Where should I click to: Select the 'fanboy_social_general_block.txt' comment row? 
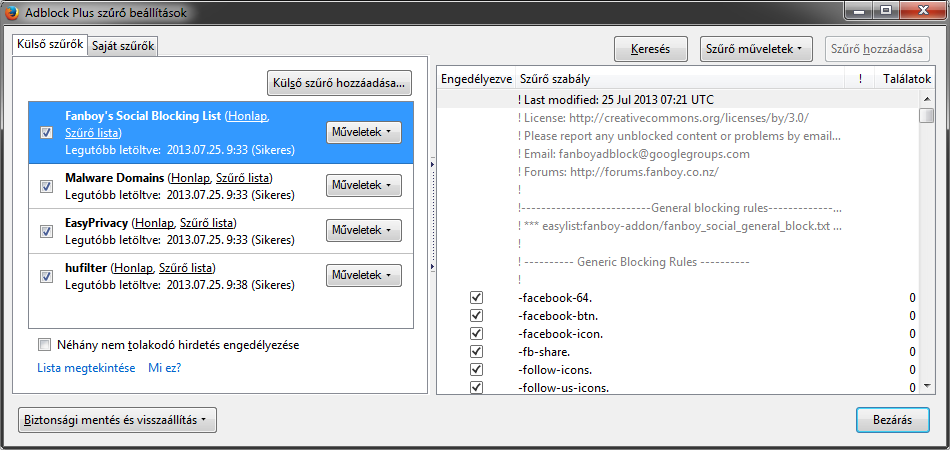tap(677, 227)
